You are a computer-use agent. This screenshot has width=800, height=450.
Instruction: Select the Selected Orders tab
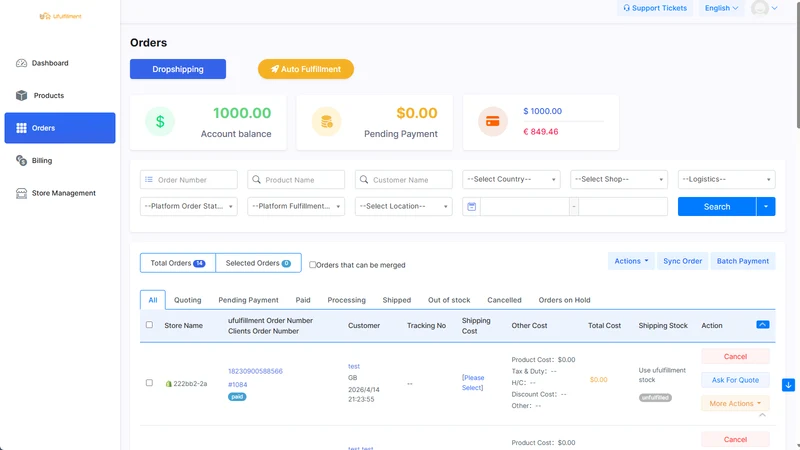point(258,263)
